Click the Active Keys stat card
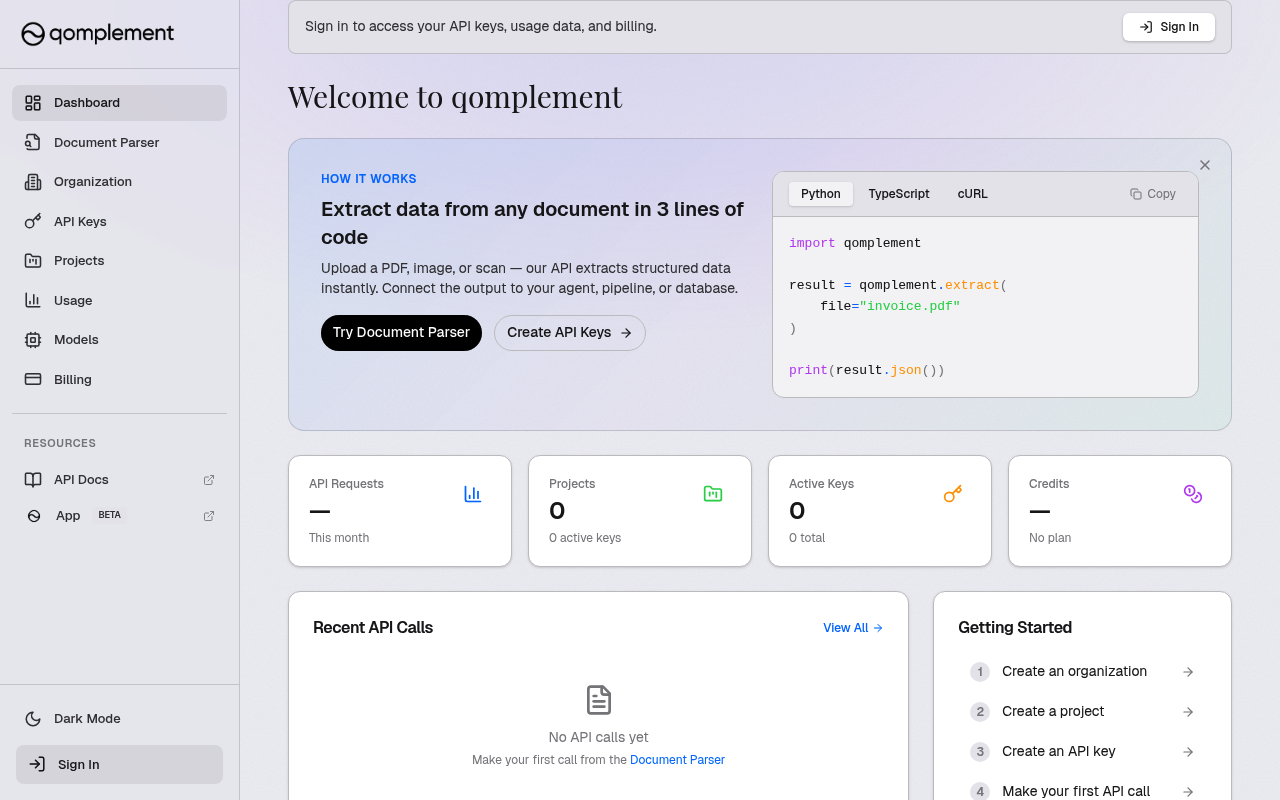1280x800 pixels. point(880,511)
